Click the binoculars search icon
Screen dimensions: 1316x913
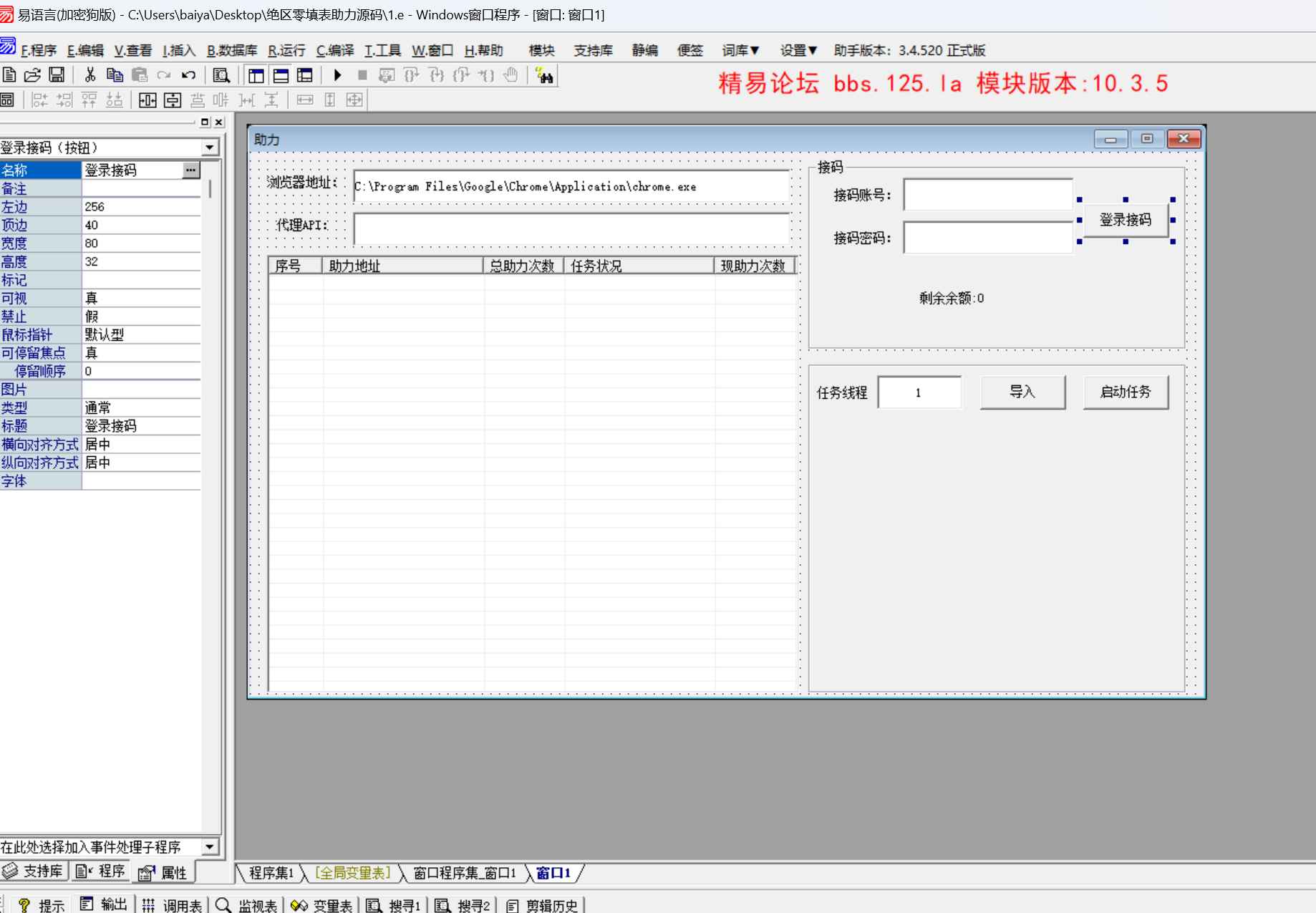[x=544, y=75]
